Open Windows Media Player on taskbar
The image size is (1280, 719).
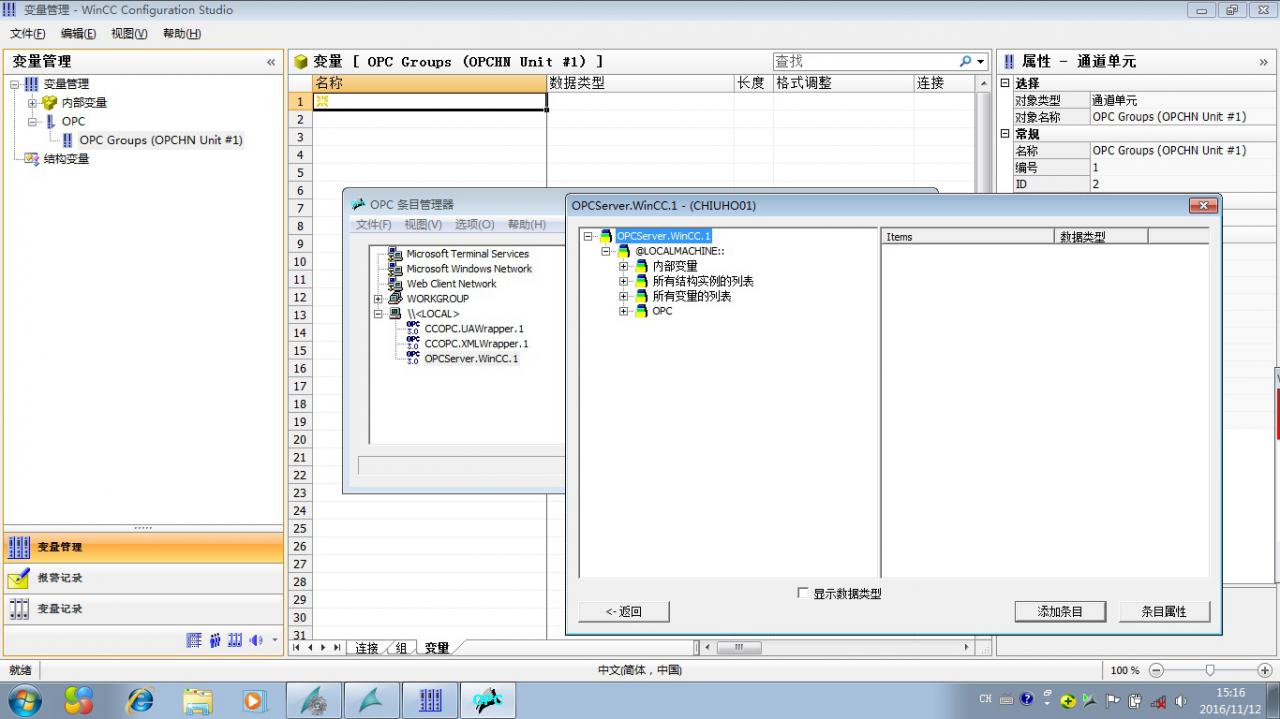253,700
